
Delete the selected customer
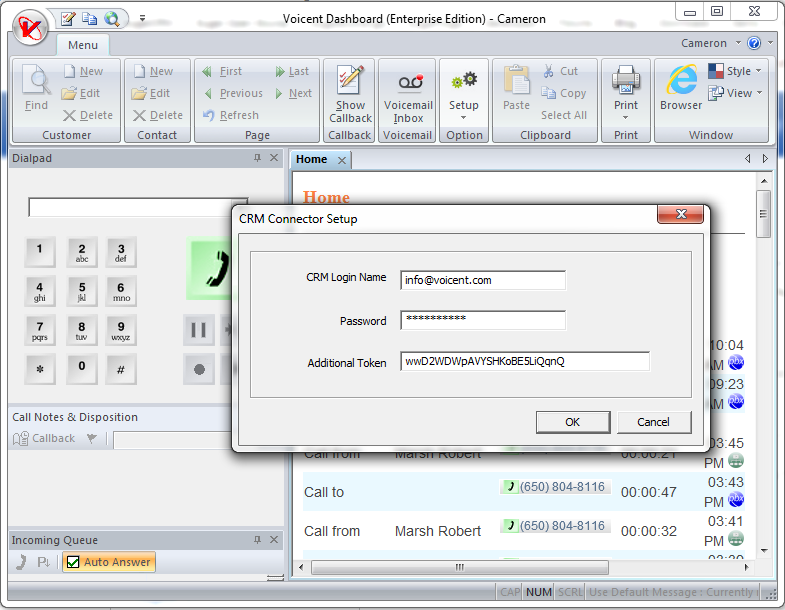88,115
